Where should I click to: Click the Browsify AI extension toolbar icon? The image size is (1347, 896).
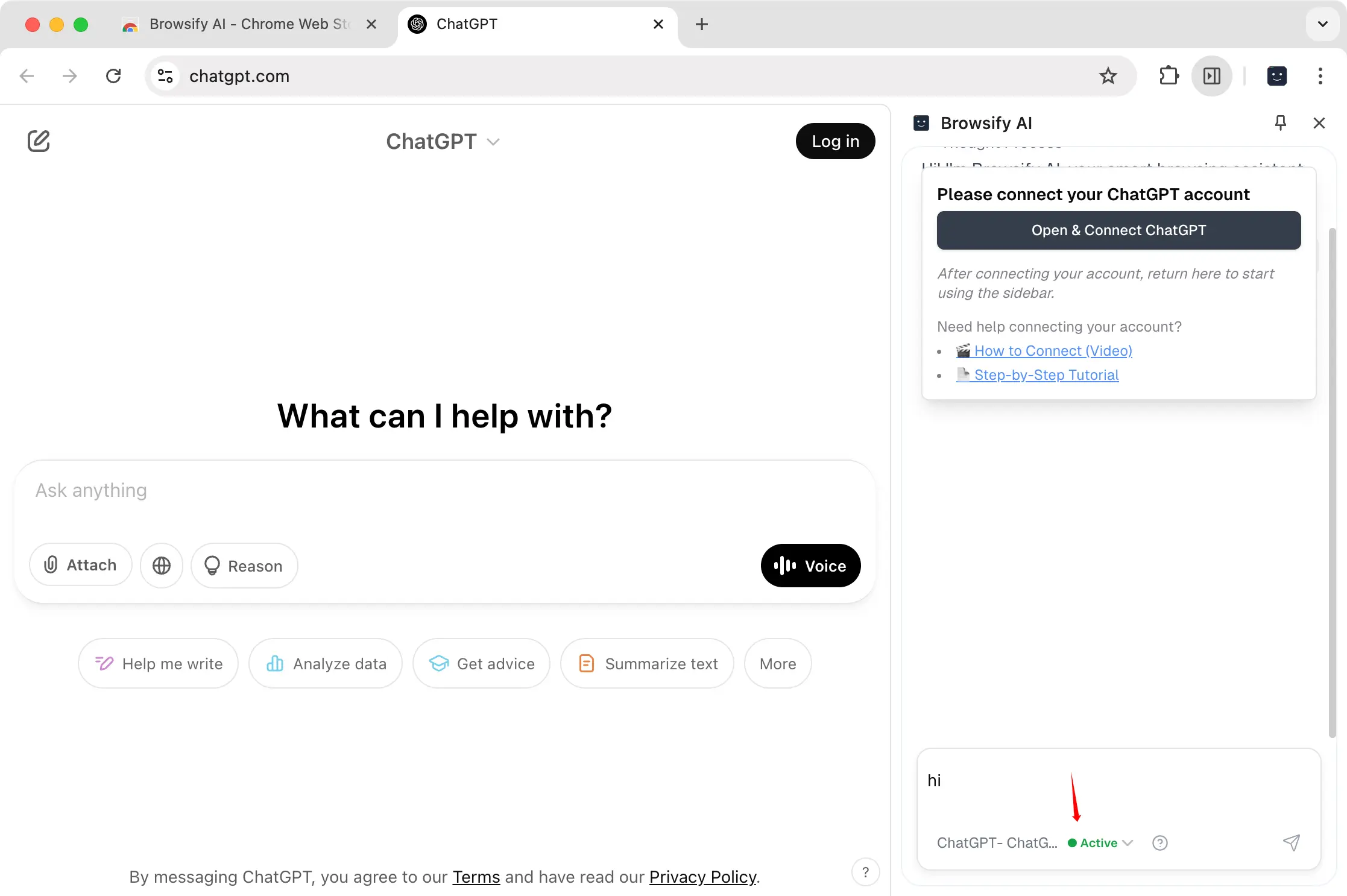pyautogui.click(x=1276, y=76)
